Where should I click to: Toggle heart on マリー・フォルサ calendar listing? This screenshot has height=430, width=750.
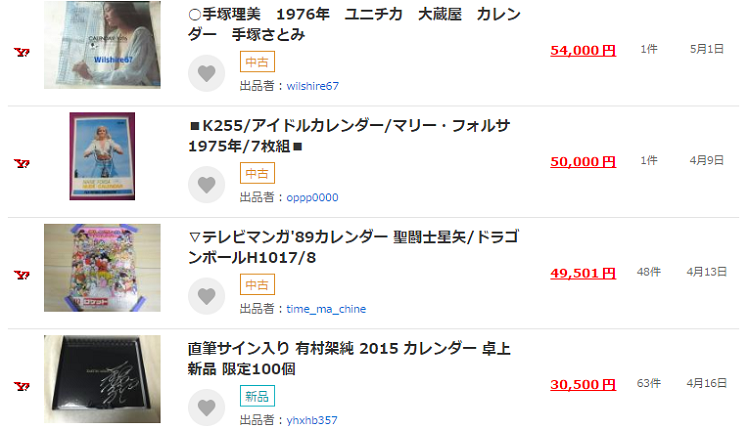(206, 184)
